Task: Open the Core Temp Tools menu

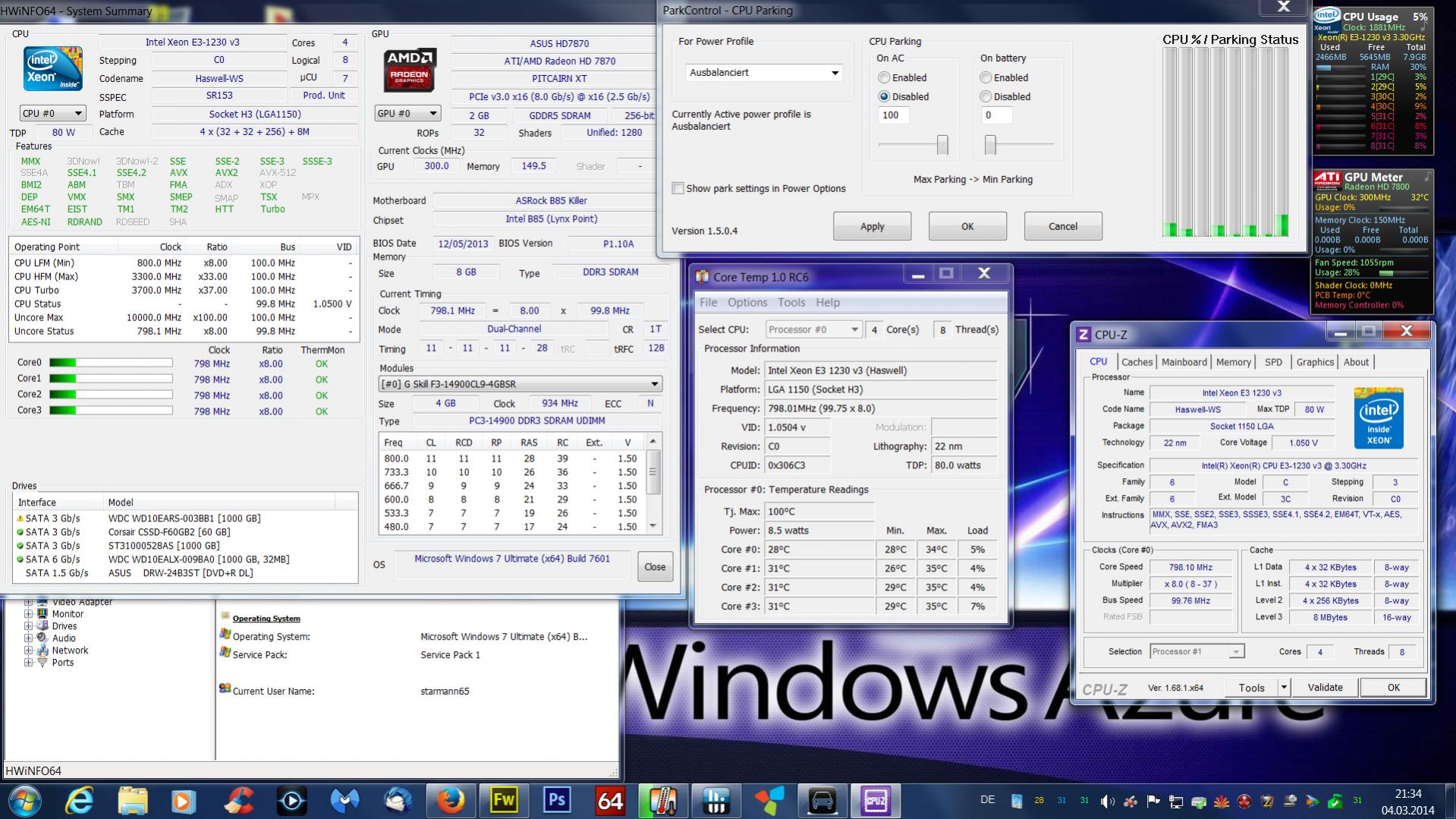Action: [791, 302]
